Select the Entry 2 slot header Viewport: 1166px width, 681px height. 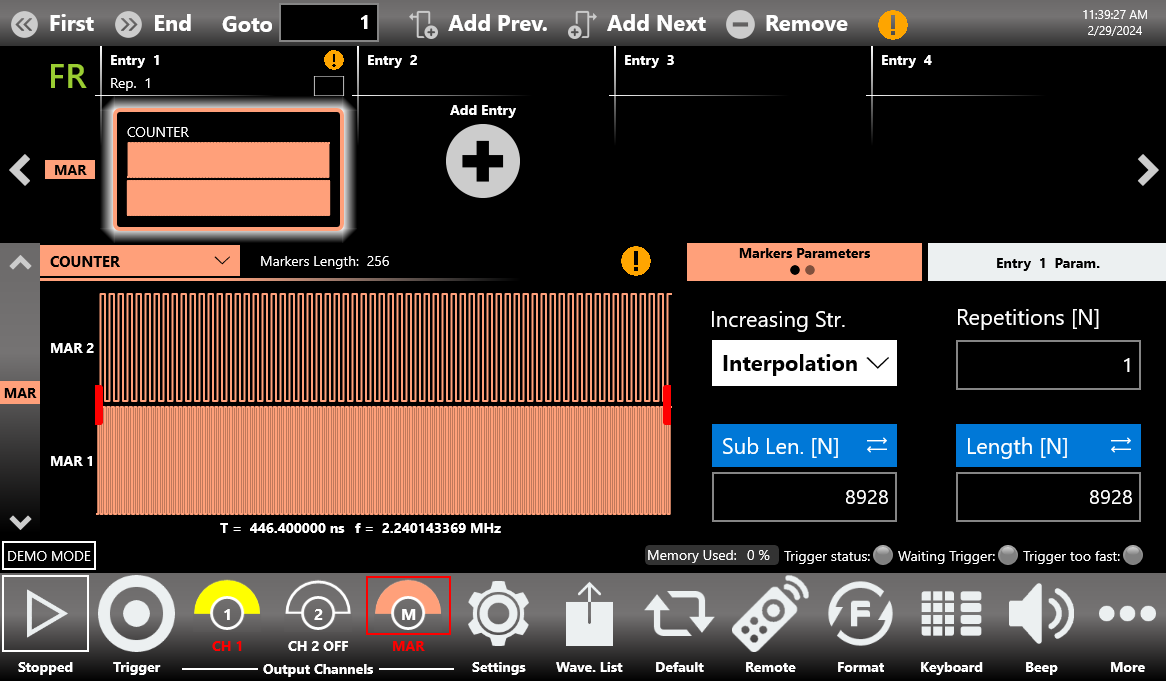392,60
